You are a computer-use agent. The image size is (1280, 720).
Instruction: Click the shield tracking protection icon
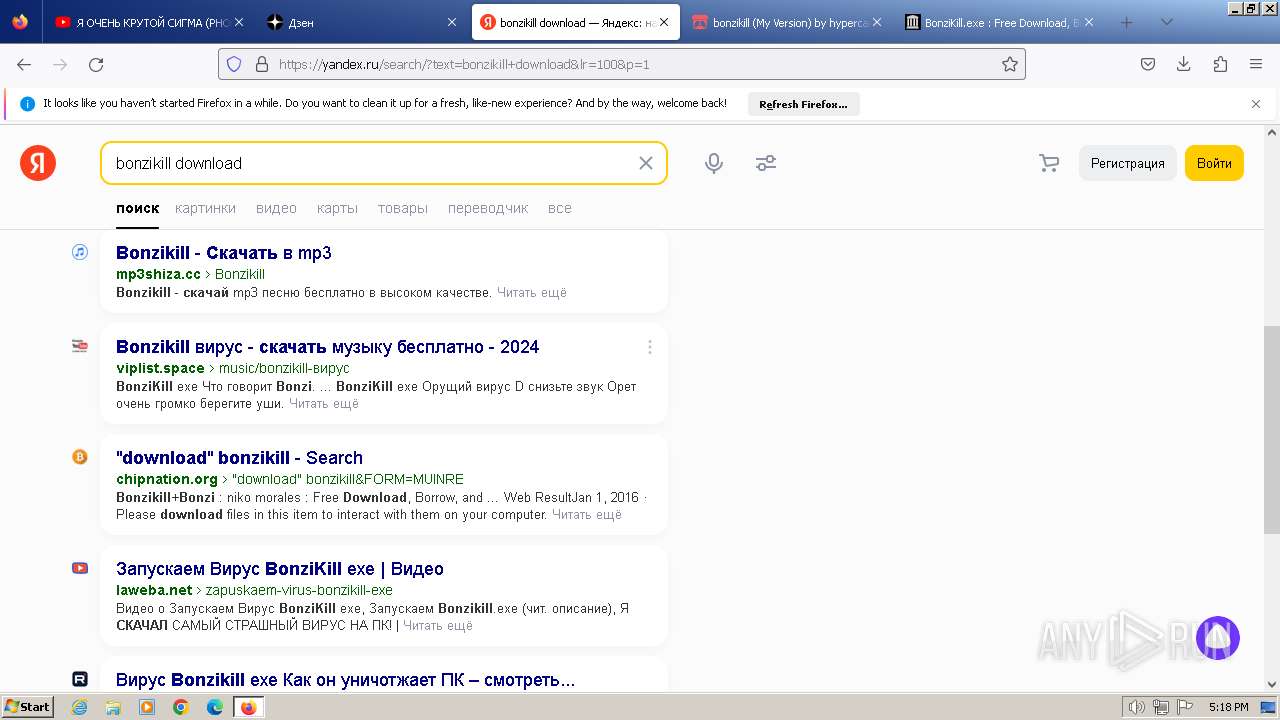point(234,64)
